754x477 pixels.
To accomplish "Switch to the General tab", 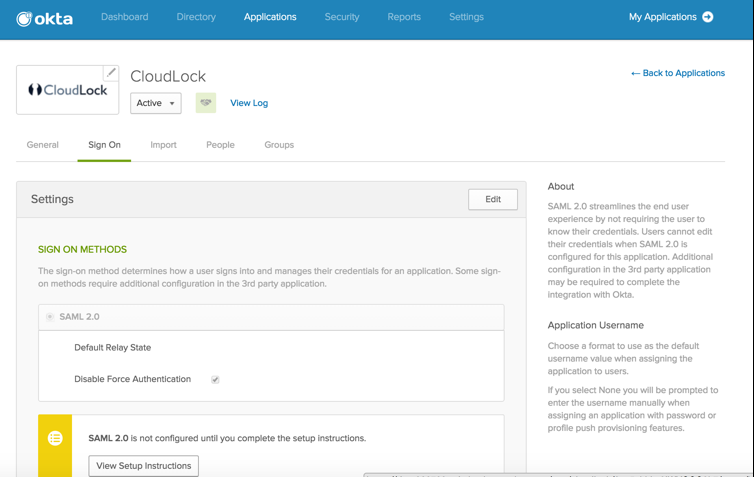I will click(43, 145).
